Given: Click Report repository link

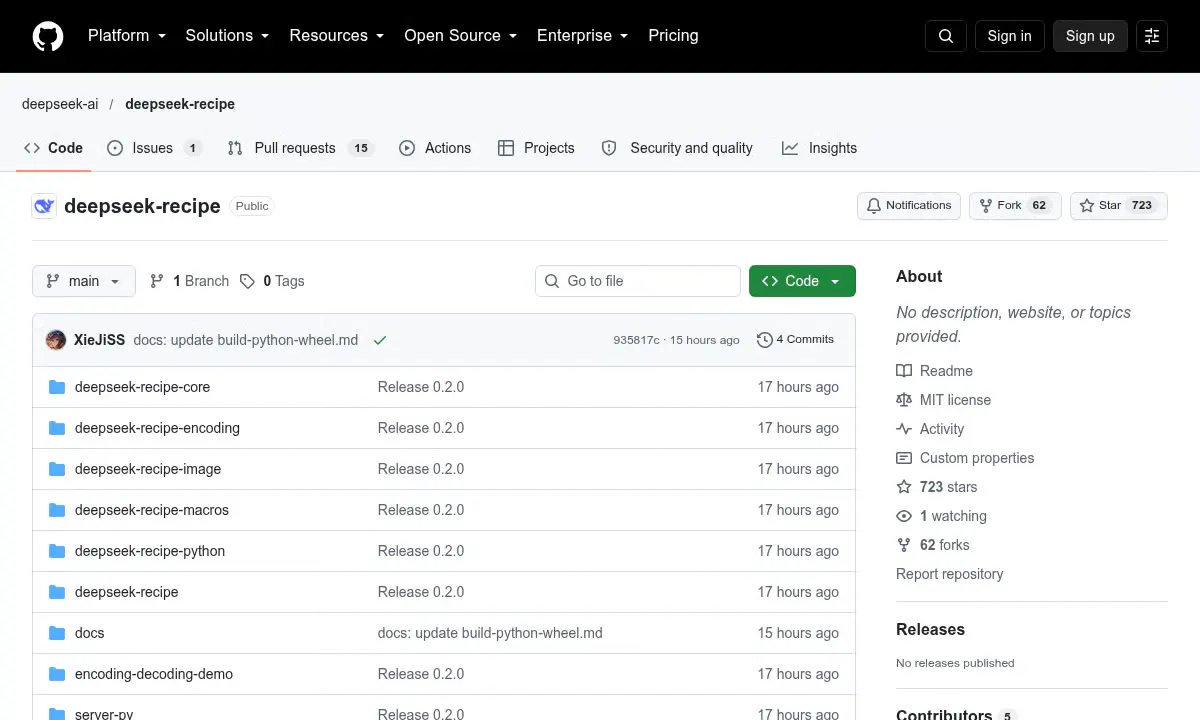Looking at the screenshot, I should pos(949,574).
